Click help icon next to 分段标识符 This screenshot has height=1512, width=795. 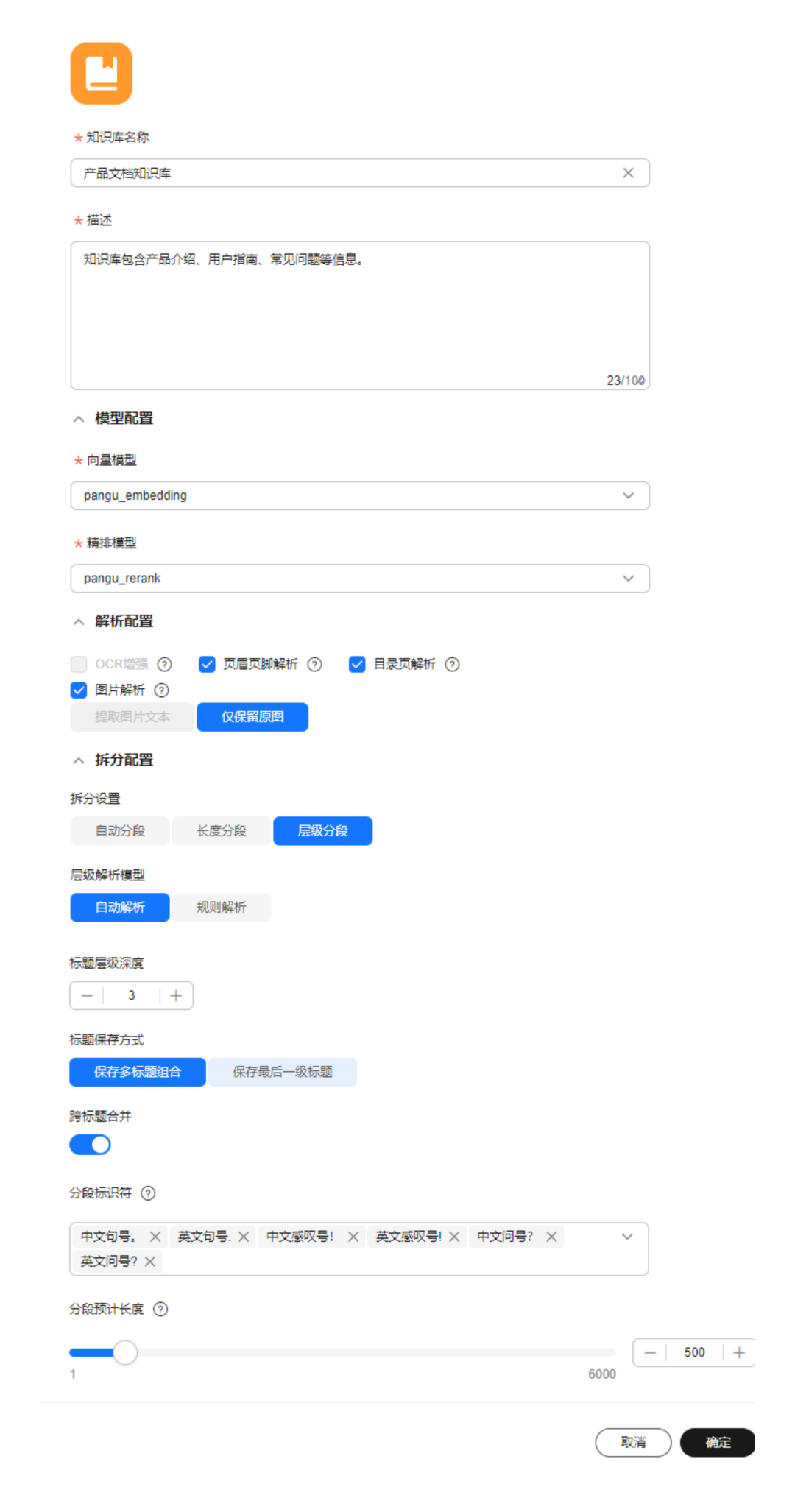click(148, 1193)
